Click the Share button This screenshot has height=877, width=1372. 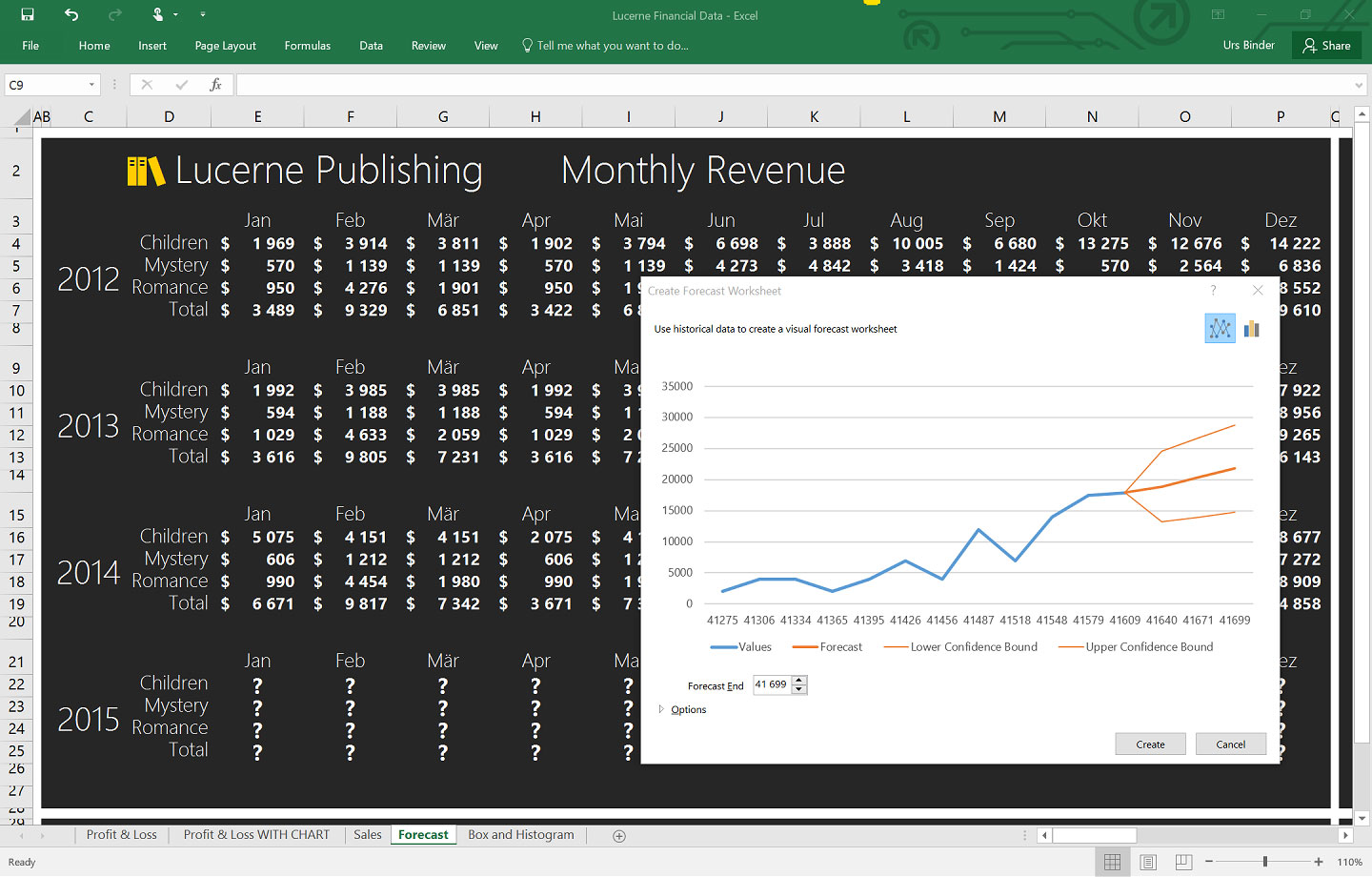tap(1326, 46)
